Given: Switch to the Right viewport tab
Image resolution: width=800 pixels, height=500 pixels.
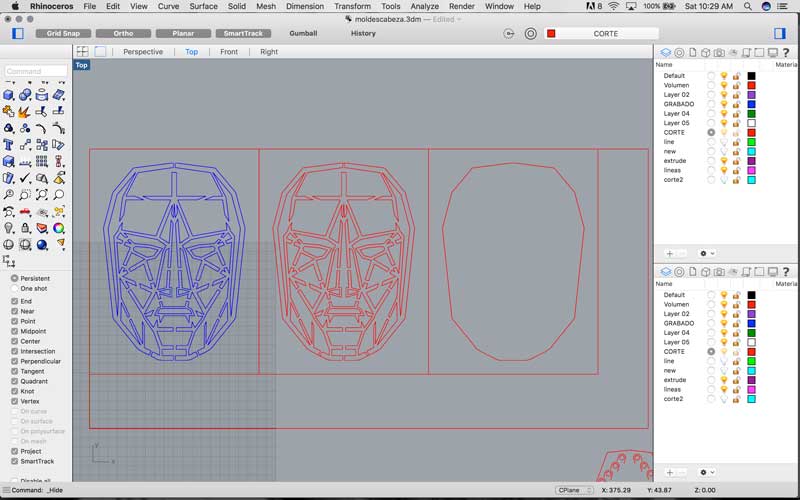Looking at the screenshot, I should pyautogui.click(x=269, y=52).
